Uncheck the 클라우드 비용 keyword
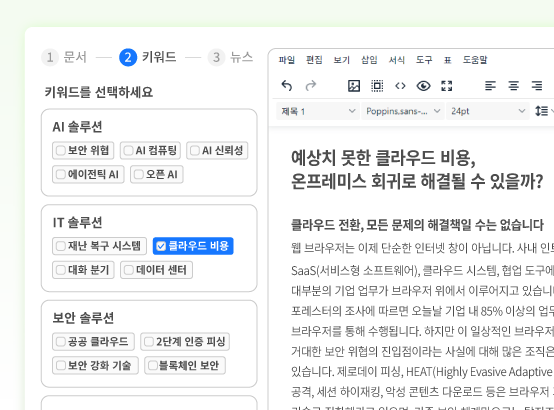The image size is (554, 410). click(193, 246)
